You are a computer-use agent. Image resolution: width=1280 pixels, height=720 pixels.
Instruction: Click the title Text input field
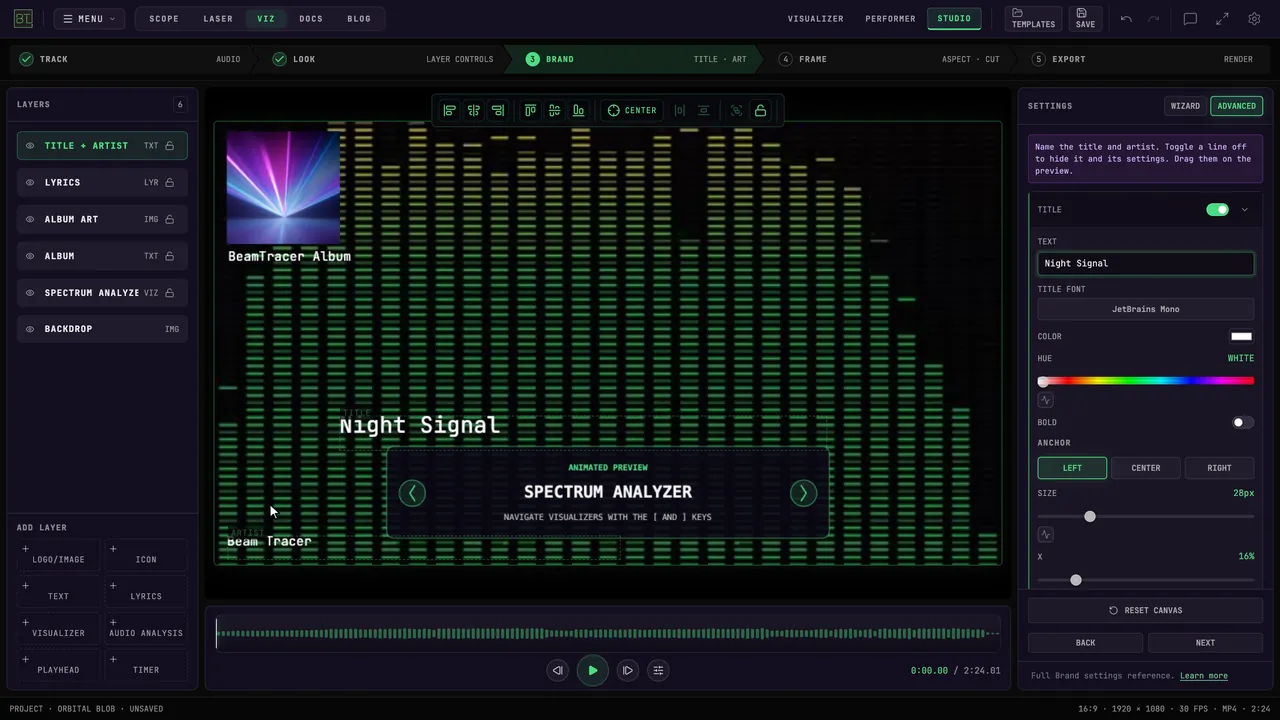click(x=1146, y=264)
